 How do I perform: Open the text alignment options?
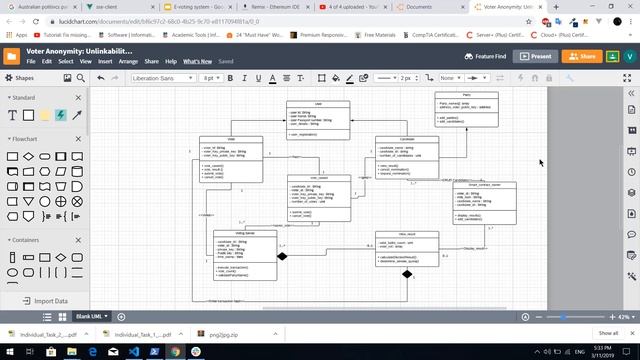[x=287, y=78]
